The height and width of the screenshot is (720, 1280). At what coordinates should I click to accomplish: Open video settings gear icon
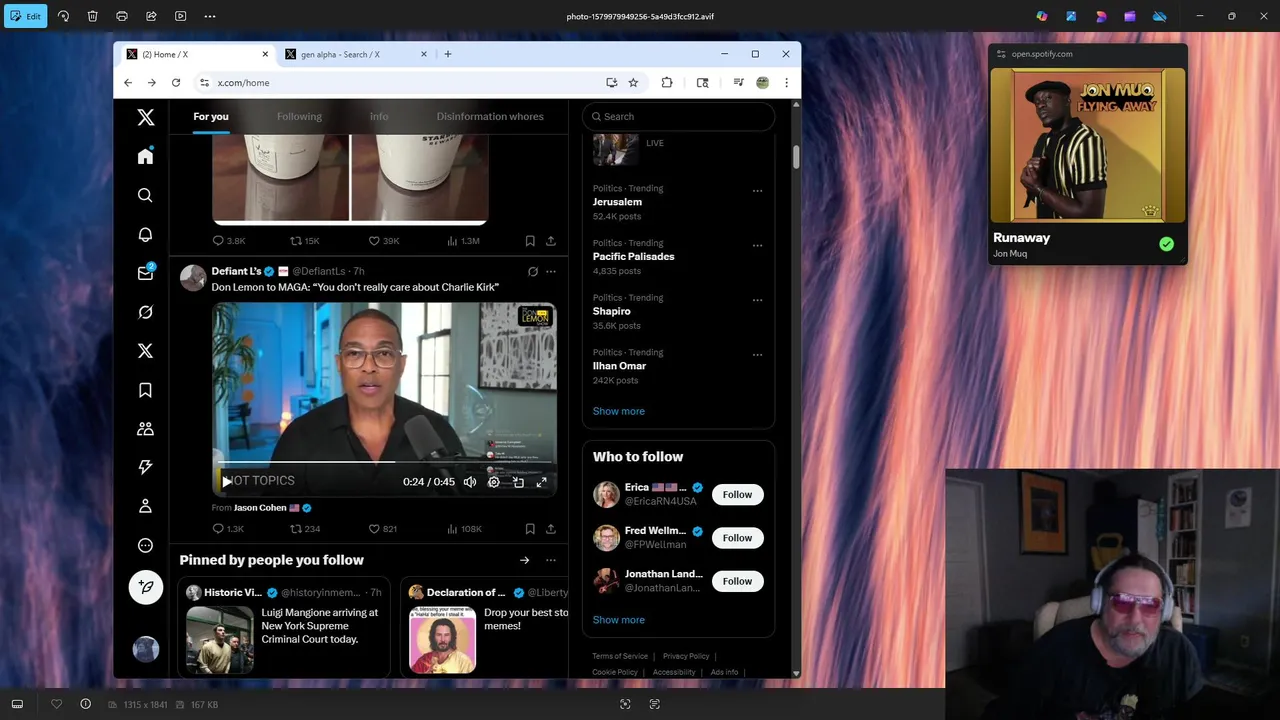point(494,482)
